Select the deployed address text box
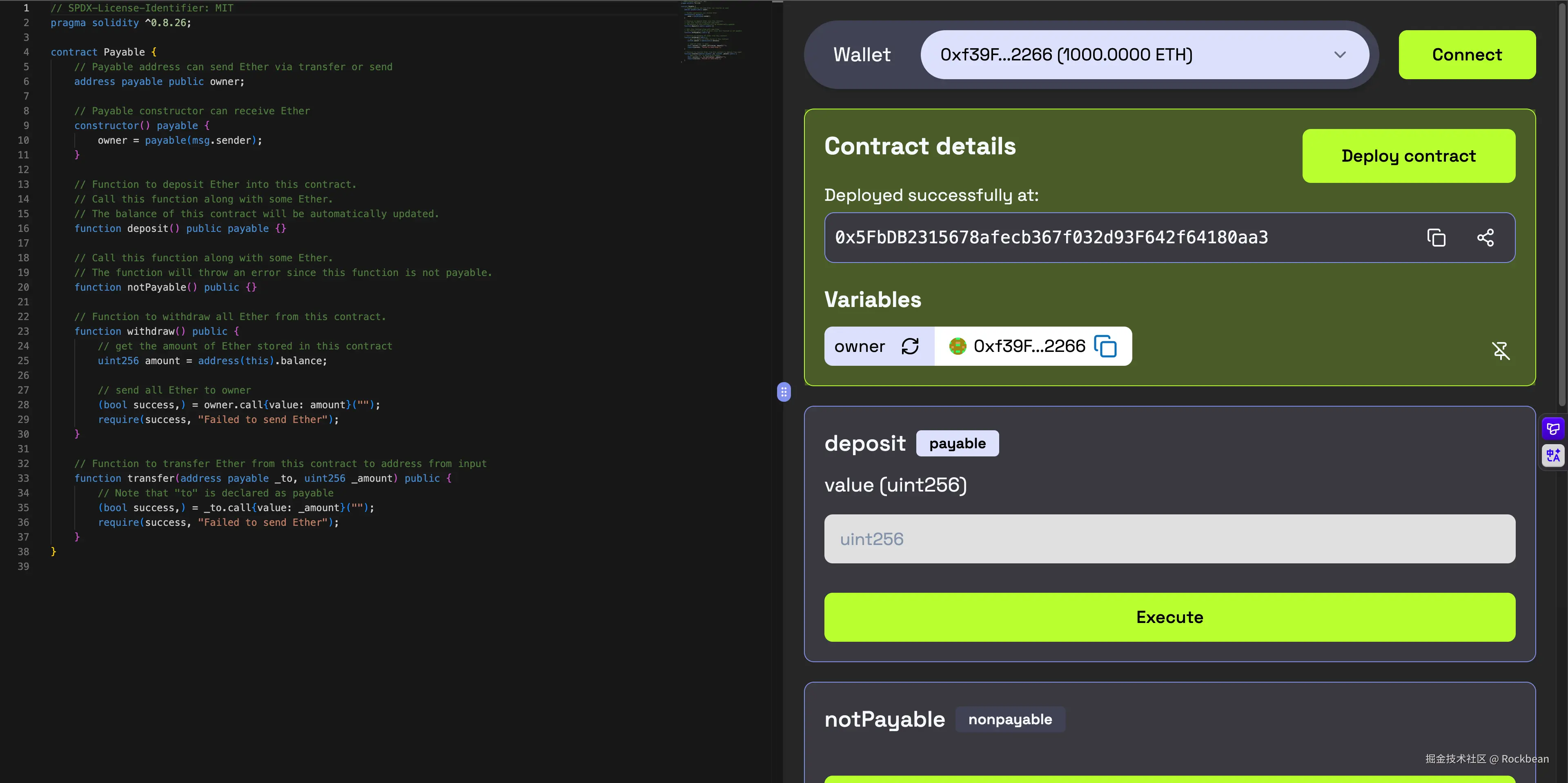This screenshot has height=783, width=1568. 1096,237
